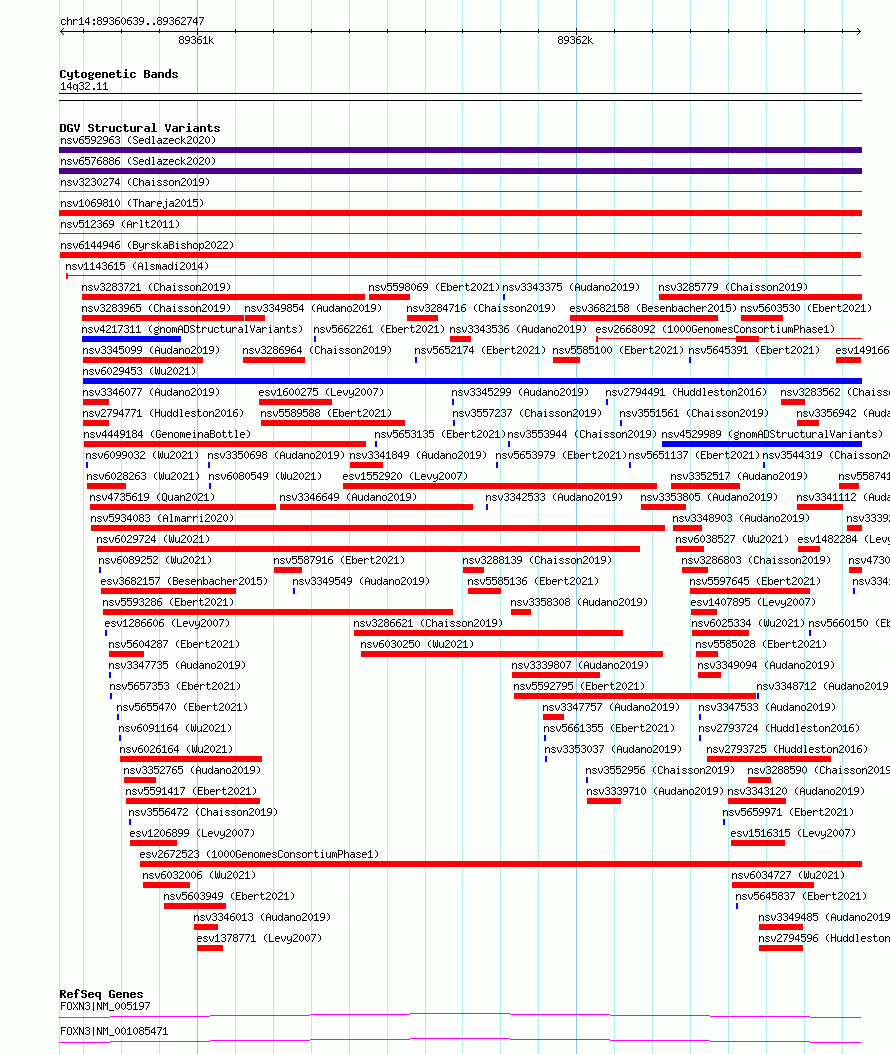This screenshot has width=890, height=1054.
Task: Click esv1516315 (Levy2007) label
Action: tap(793, 833)
